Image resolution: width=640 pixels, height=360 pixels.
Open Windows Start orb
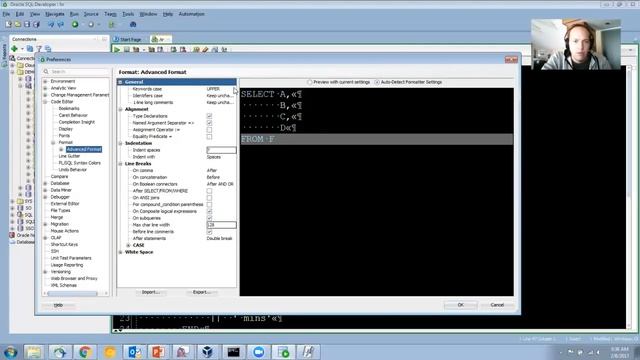[11, 352]
